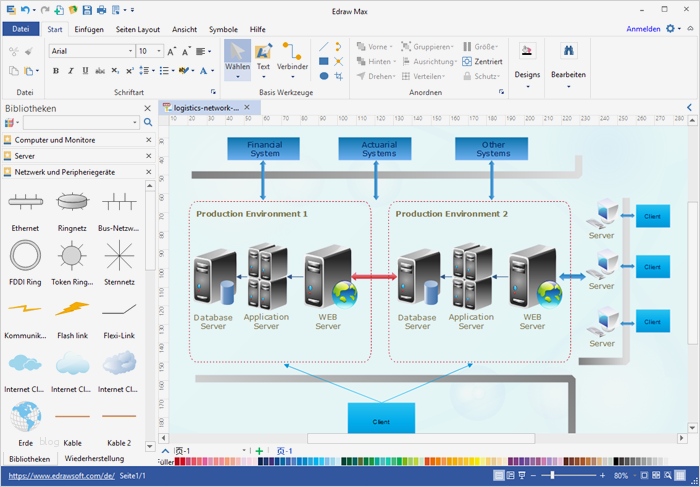Viewport: 700px width, 487px height.
Task: Toggle italic formatting
Action: point(71,71)
